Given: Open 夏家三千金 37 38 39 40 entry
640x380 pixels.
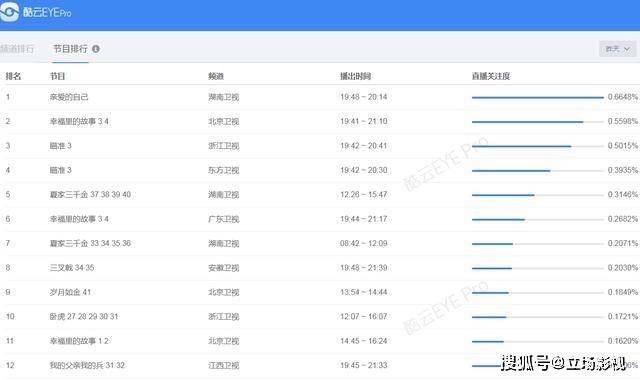Looking at the screenshot, I should (90, 195).
